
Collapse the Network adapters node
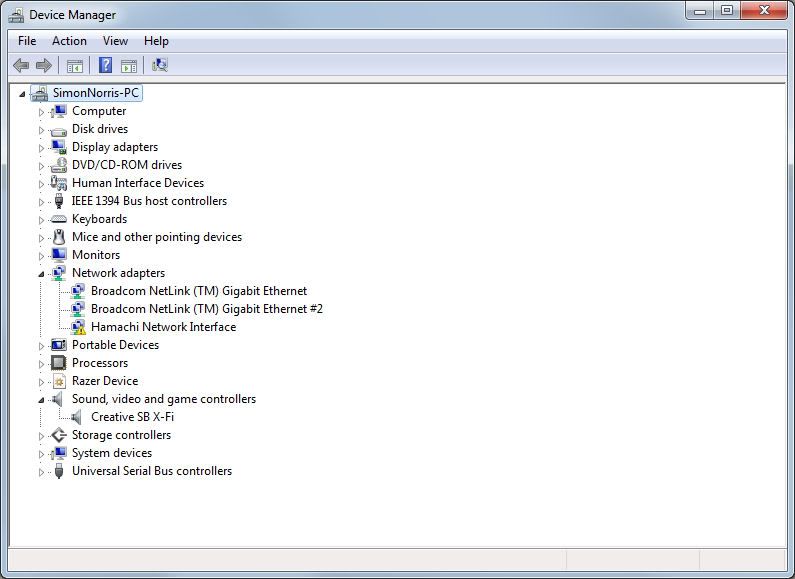pos(42,274)
